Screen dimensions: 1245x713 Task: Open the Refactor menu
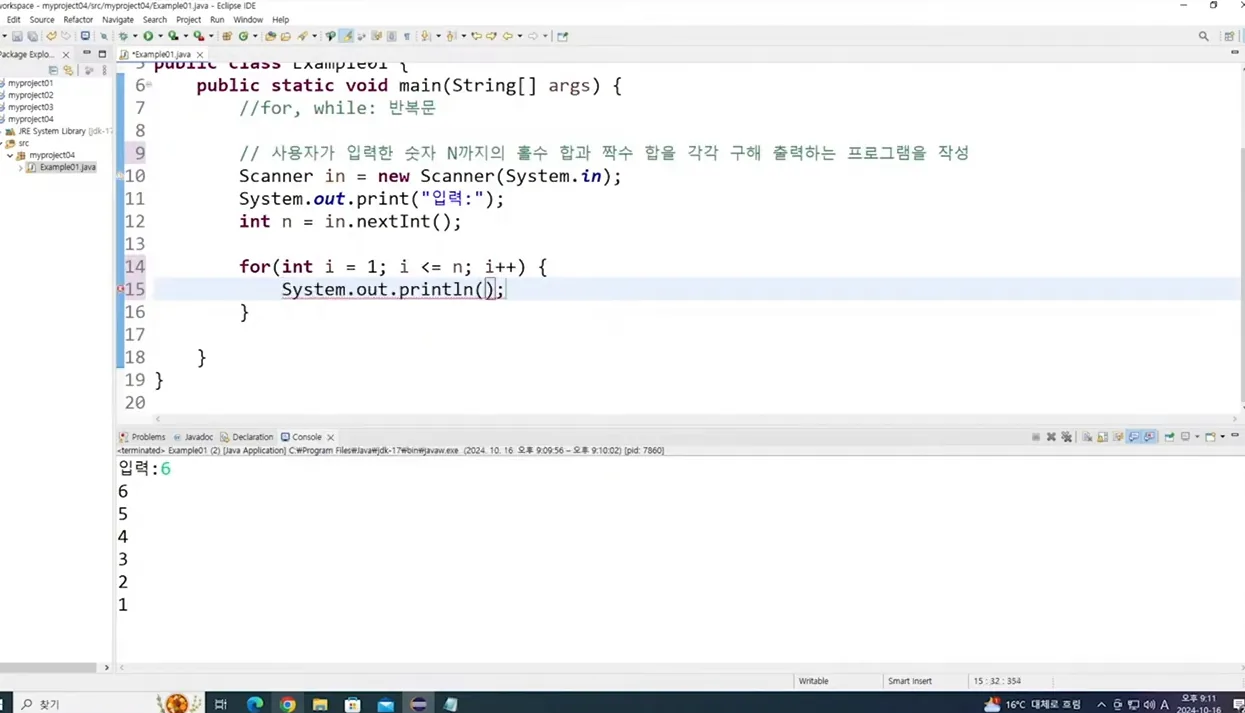tap(78, 19)
